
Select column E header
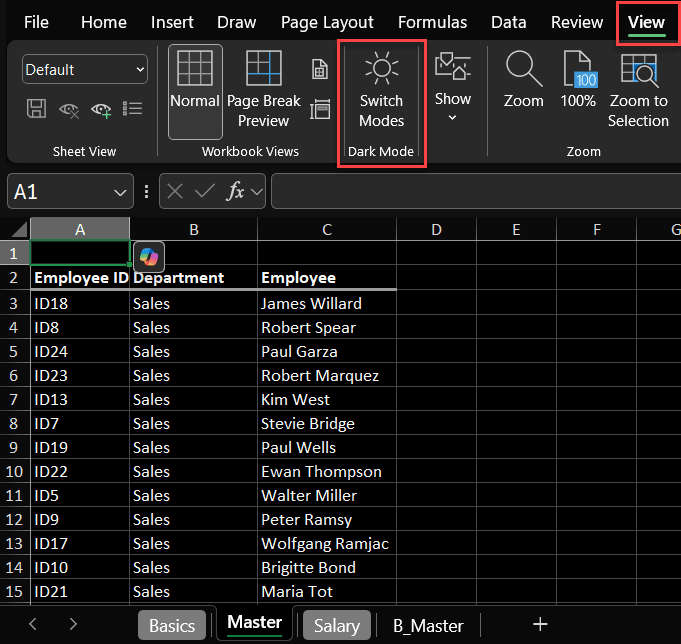click(x=516, y=229)
